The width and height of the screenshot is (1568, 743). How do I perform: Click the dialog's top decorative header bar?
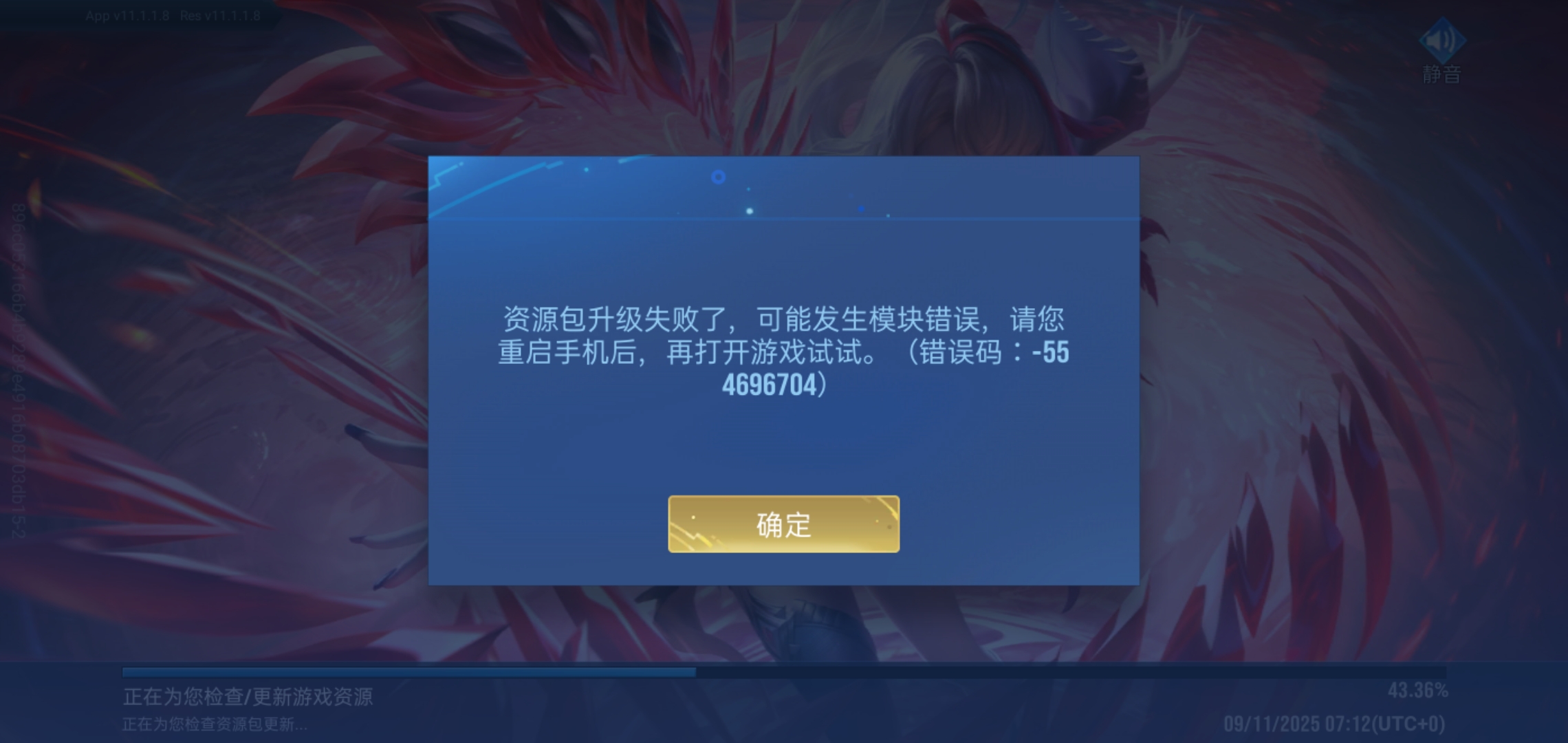pyautogui.click(x=783, y=188)
